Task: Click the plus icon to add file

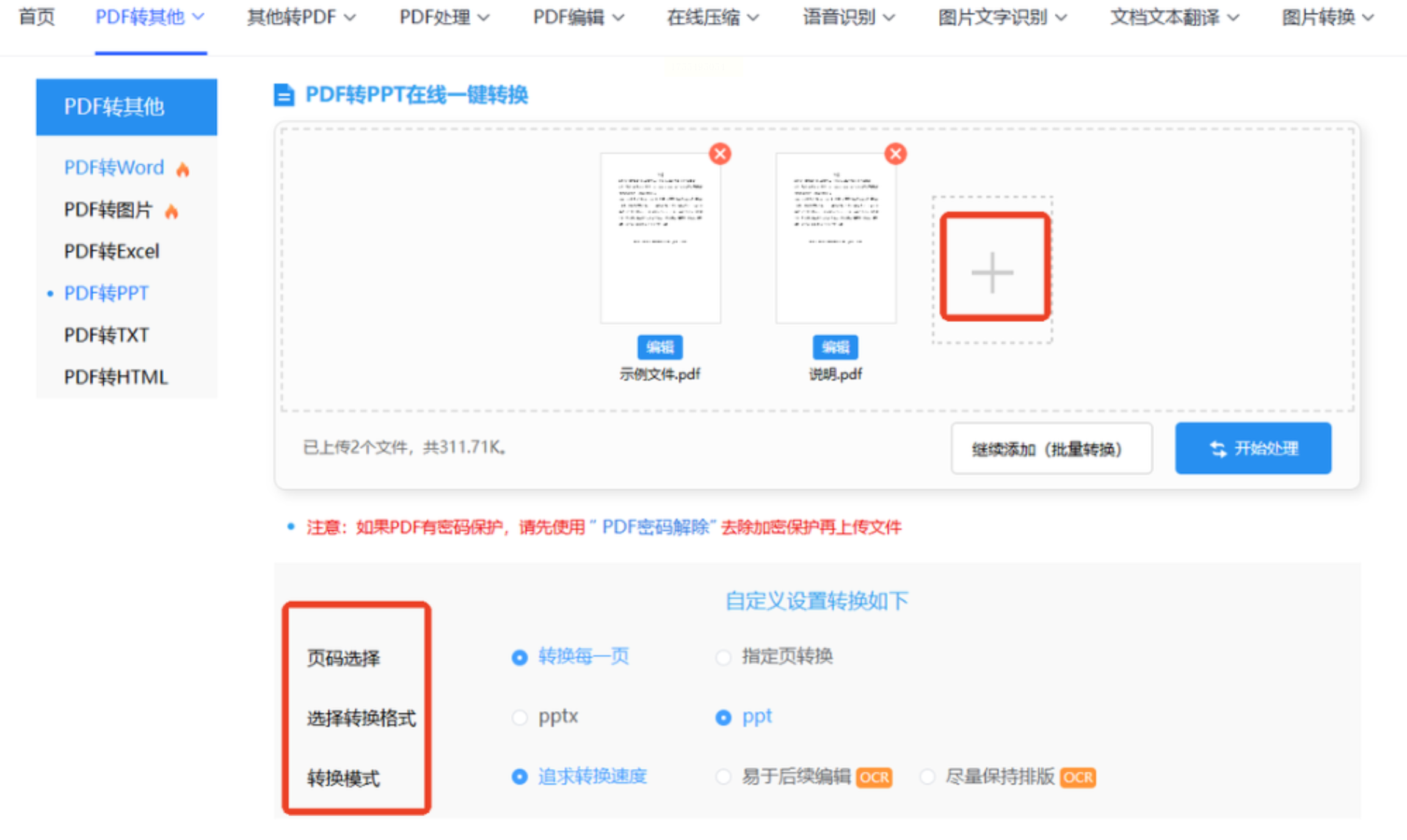Action: [x=993, y=272]
